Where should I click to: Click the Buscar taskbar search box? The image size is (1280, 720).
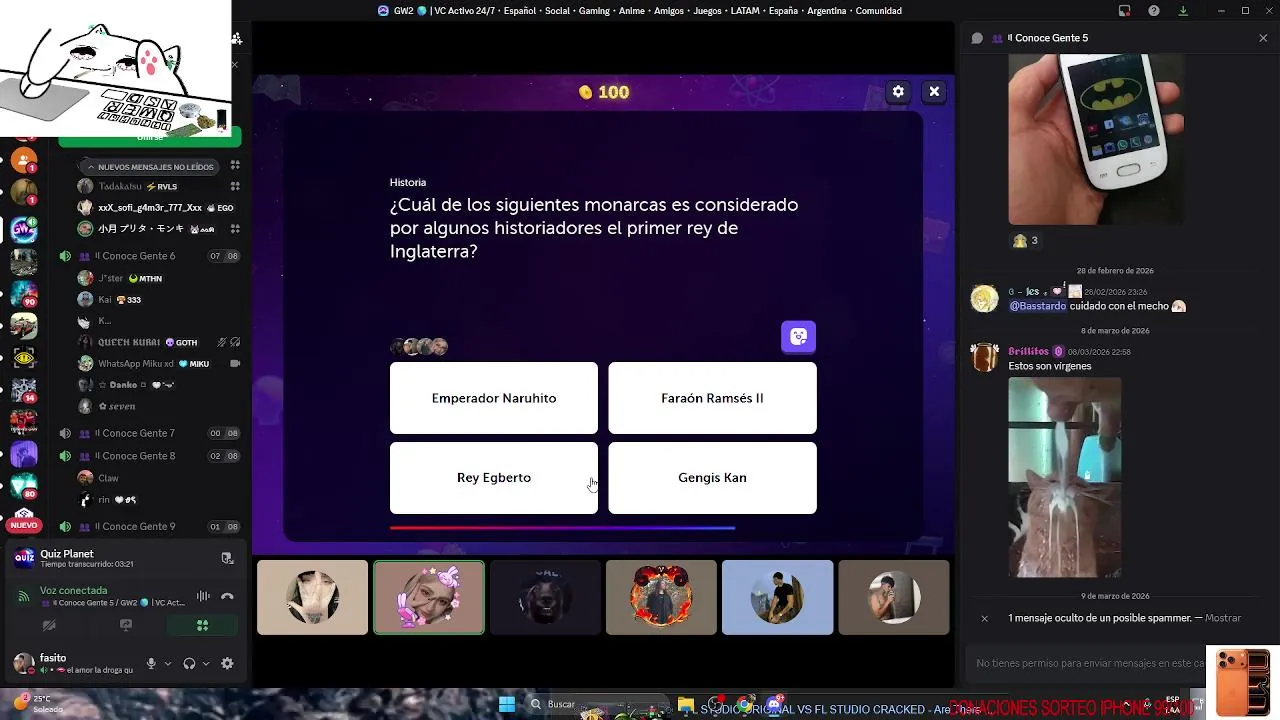(x=598, y=704)
